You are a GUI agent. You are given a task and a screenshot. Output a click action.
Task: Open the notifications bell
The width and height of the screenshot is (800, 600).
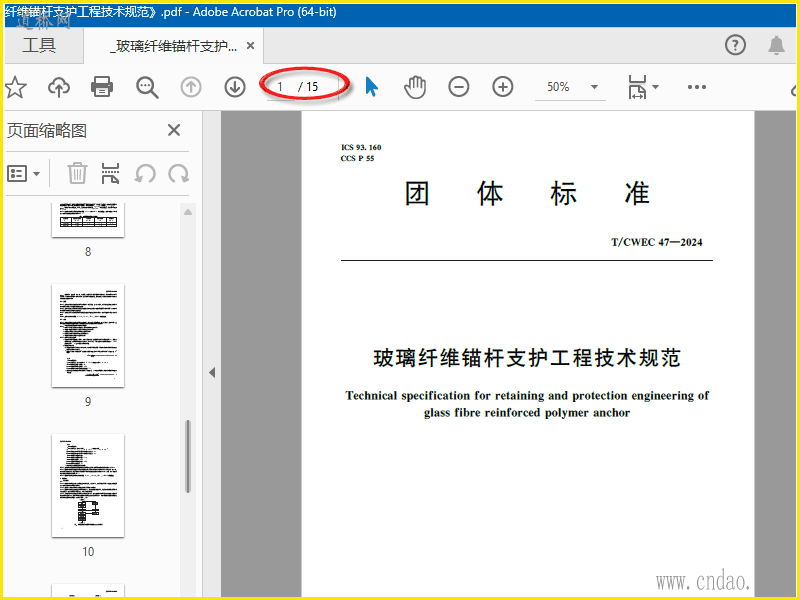coord(777,45)
